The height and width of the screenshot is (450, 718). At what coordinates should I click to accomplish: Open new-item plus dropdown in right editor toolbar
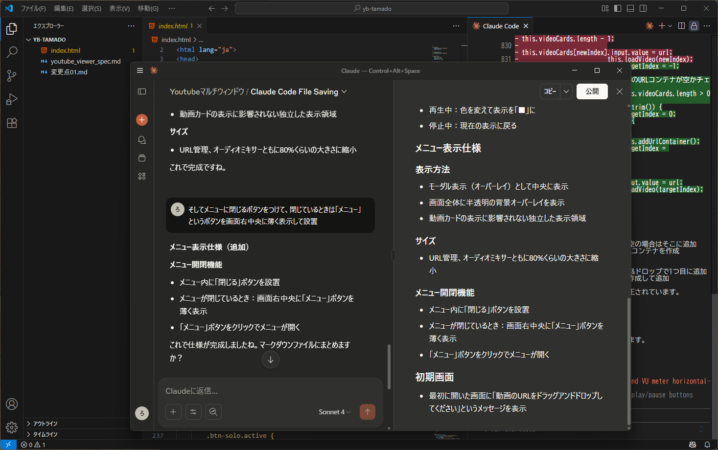665,26
